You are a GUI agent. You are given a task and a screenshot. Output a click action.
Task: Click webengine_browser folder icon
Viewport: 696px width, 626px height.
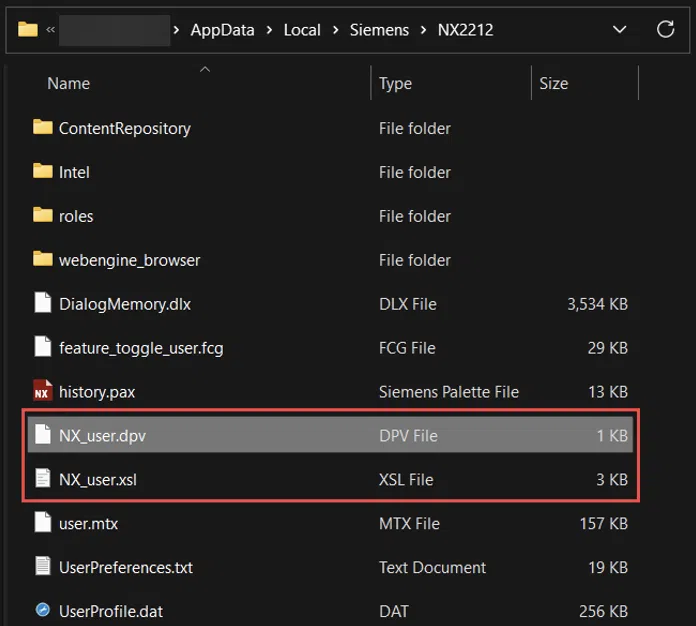click(43, 259)
